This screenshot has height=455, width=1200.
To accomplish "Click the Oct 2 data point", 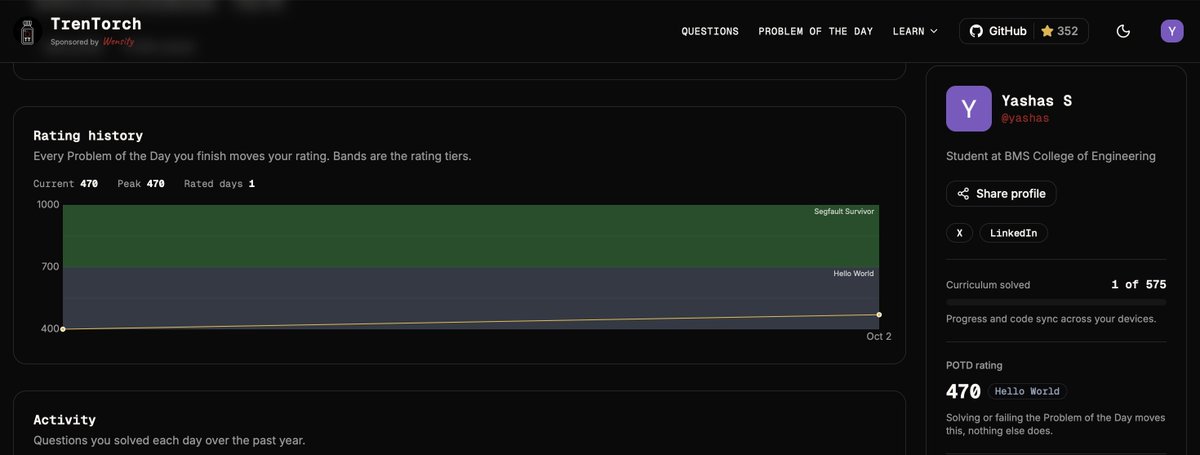I will (x=878, y=315).
